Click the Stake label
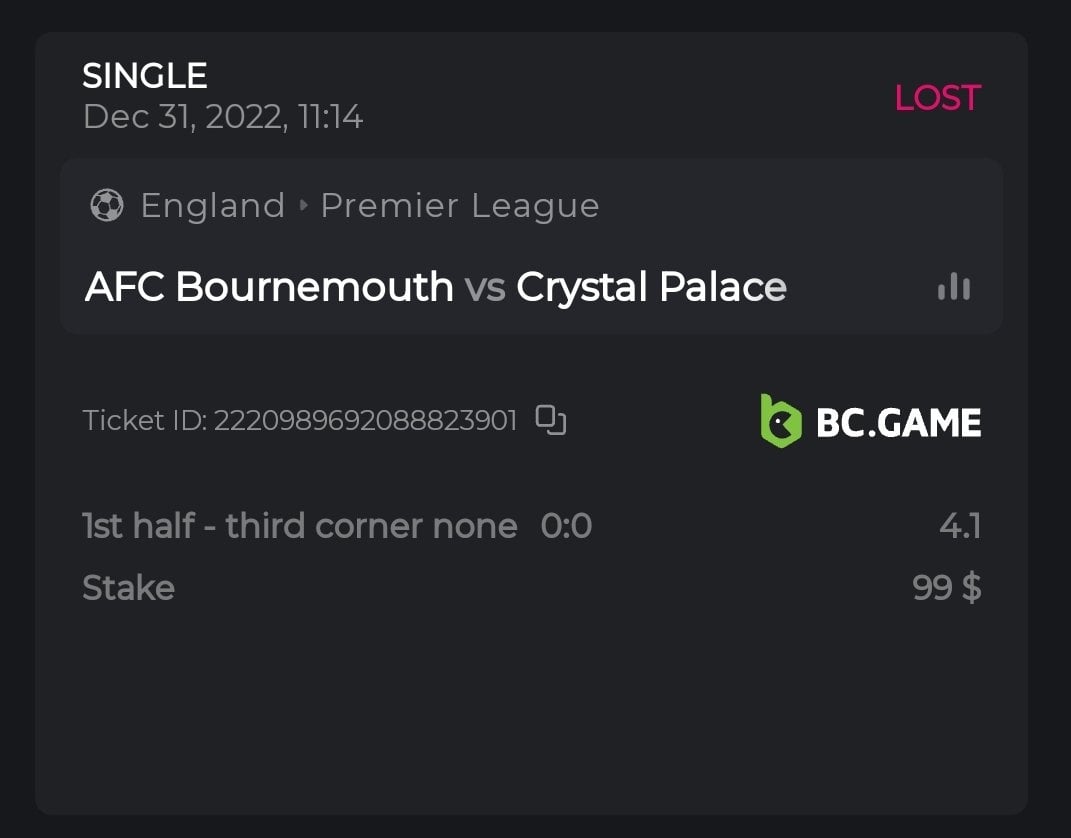This screenshot has width=1071, height=838. coord(128,588)
